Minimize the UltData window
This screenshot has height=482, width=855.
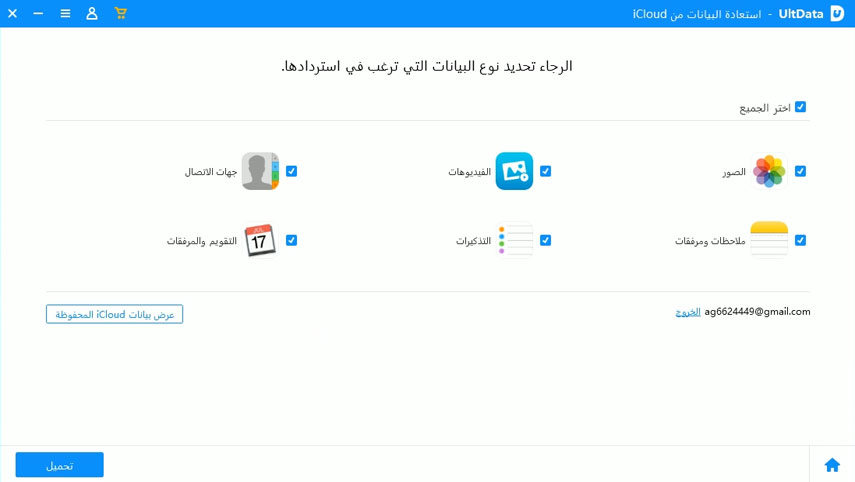[38, 13]
